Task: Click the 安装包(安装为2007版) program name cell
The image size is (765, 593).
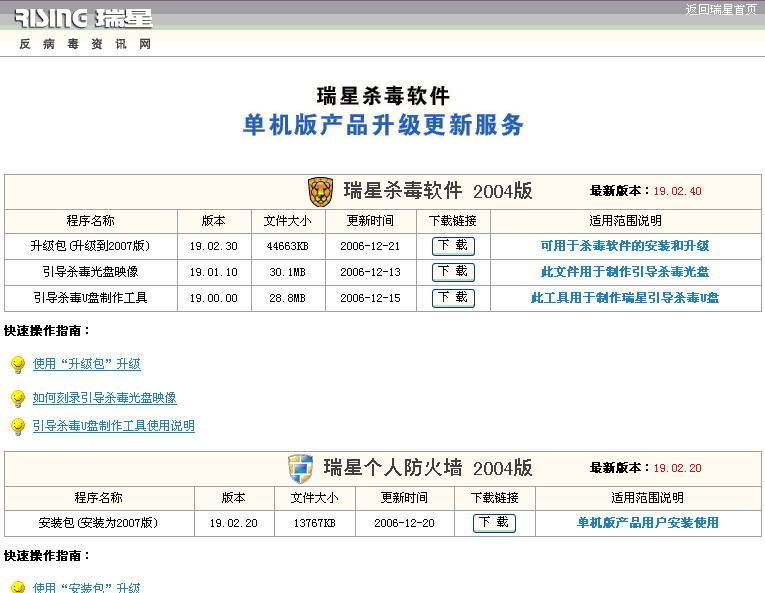Action: pyautogui.click(x=98, y=523)
